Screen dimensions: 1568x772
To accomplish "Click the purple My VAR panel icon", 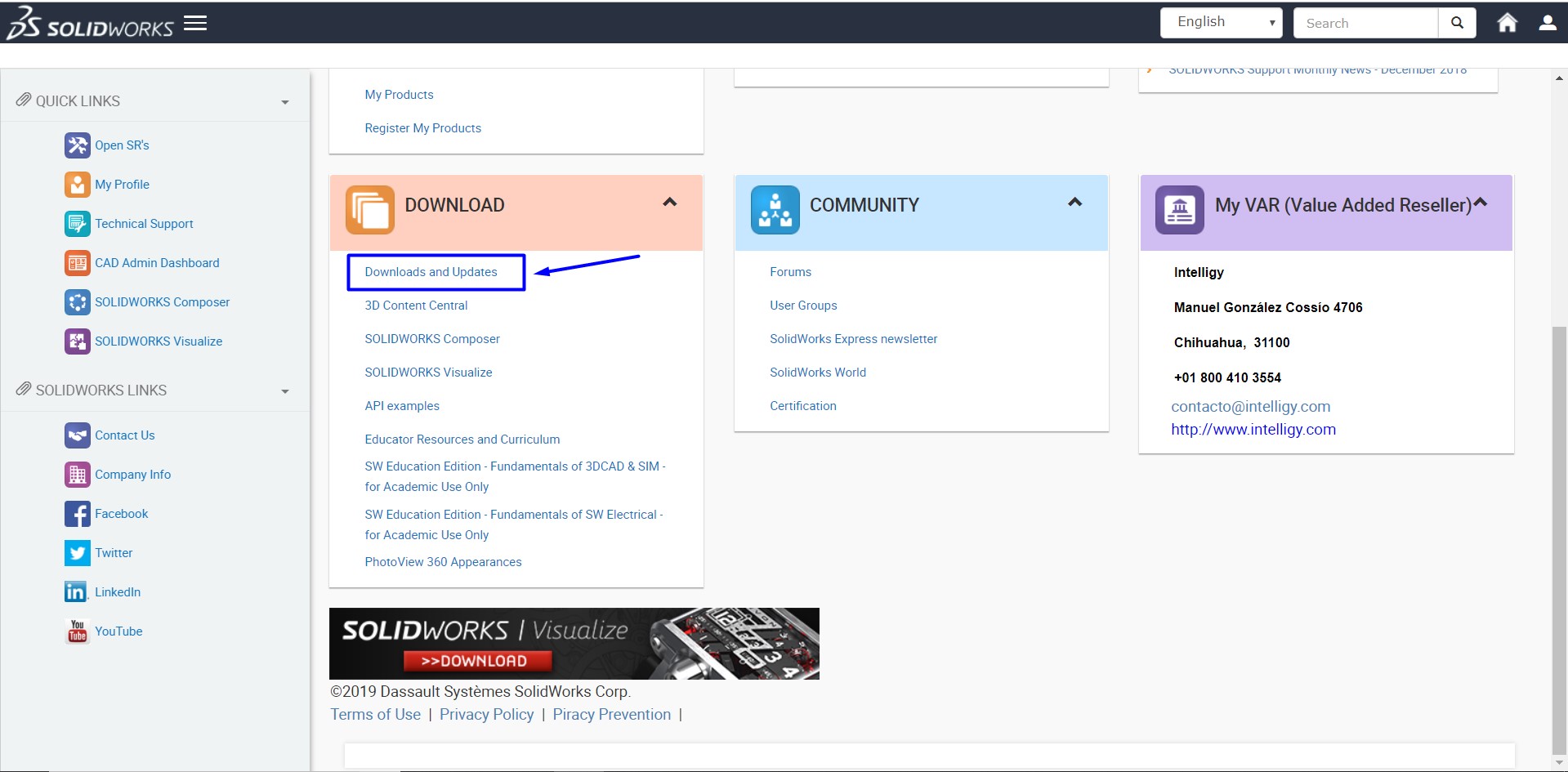I will coord(1179,210).
